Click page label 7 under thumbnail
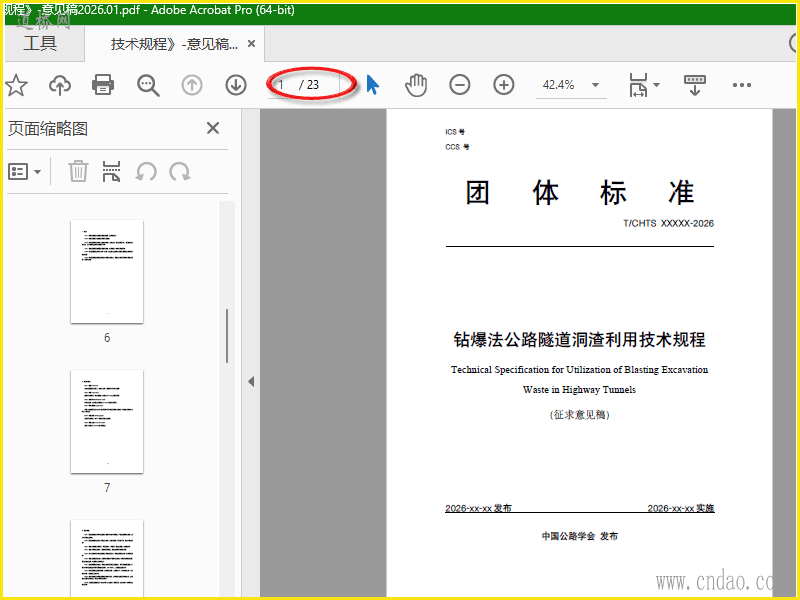Image resolution: width=800 pixels, height=600 pixels. pyautogui.click(x=107, y=487)
